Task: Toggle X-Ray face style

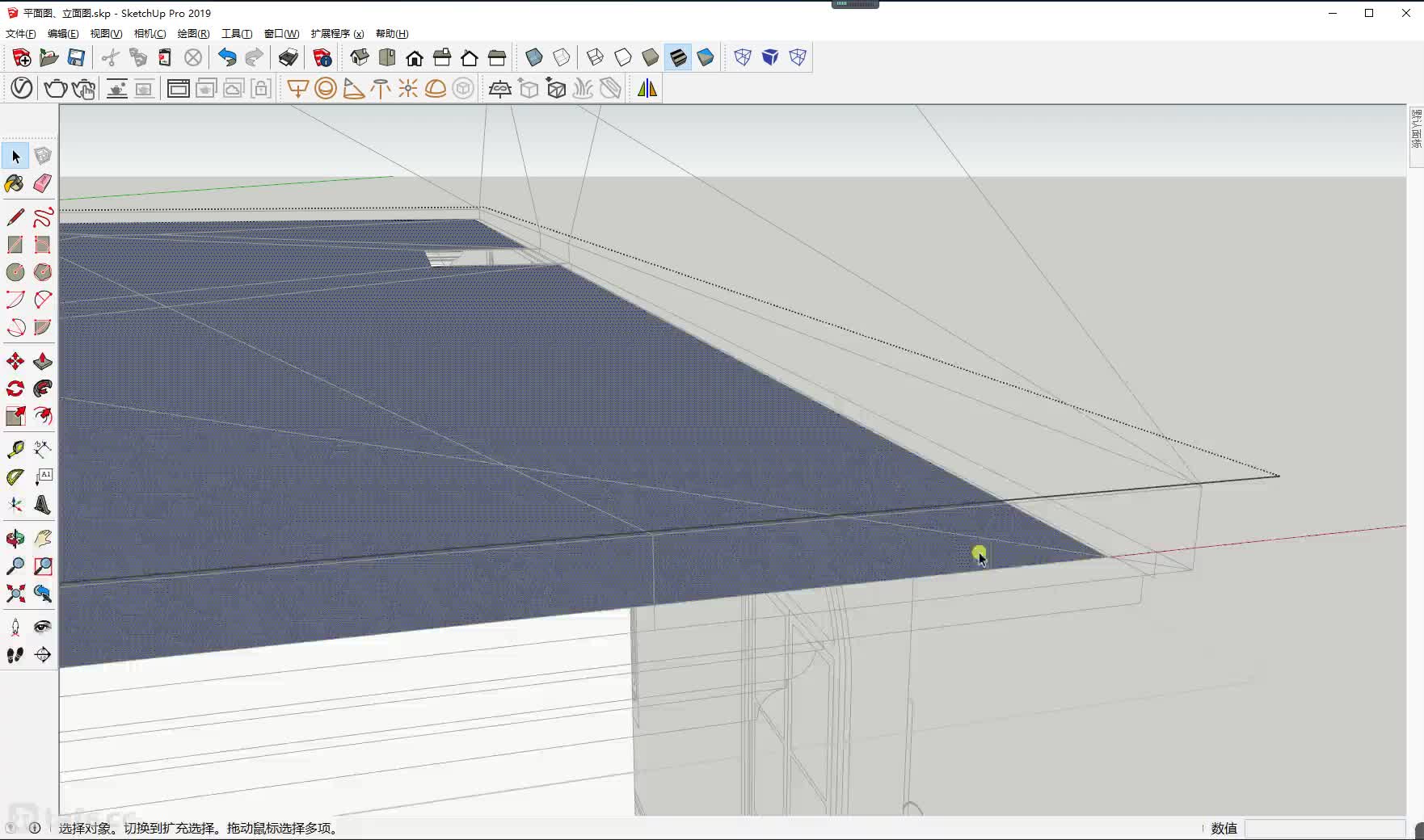Action: point(534,57)
